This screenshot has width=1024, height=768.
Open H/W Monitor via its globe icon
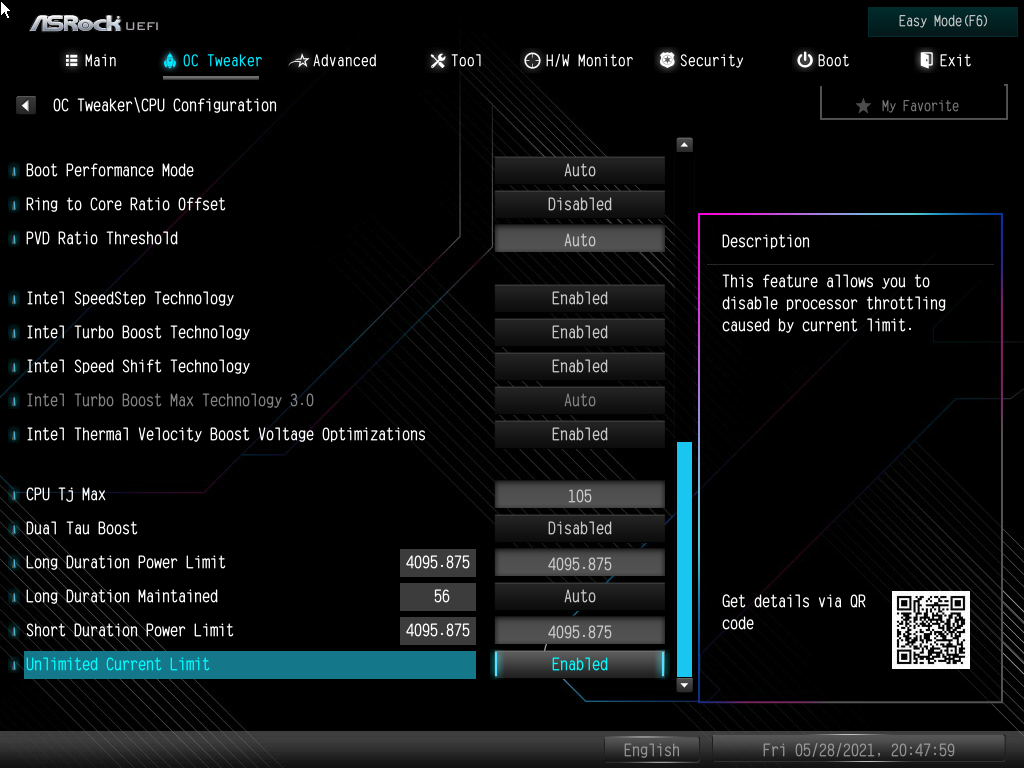click(x=531, y=61)
